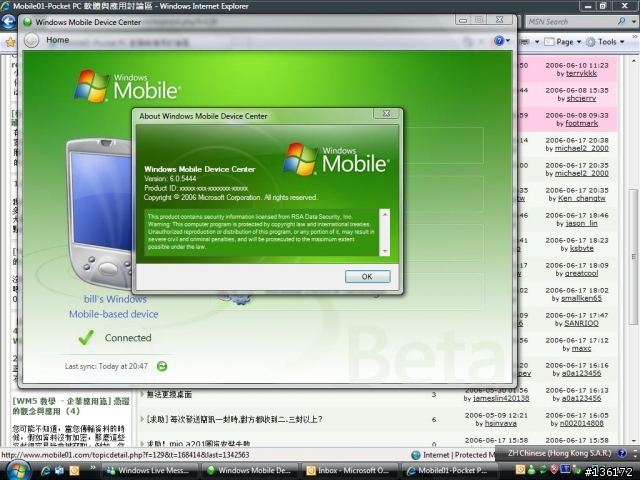This screenshot has width=640, height=480.
Task: Click the Pocket PC device image
Action: click(x=101, y=213)
